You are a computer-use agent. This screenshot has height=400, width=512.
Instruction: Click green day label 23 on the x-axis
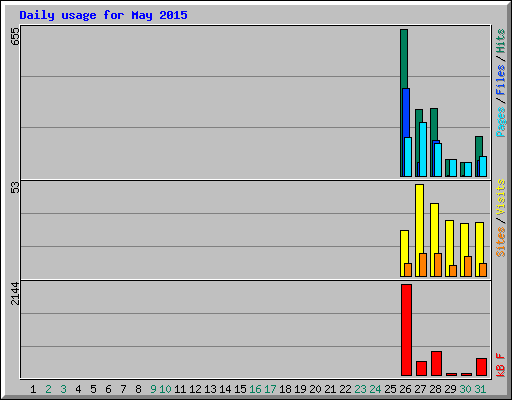pos(360,389)
